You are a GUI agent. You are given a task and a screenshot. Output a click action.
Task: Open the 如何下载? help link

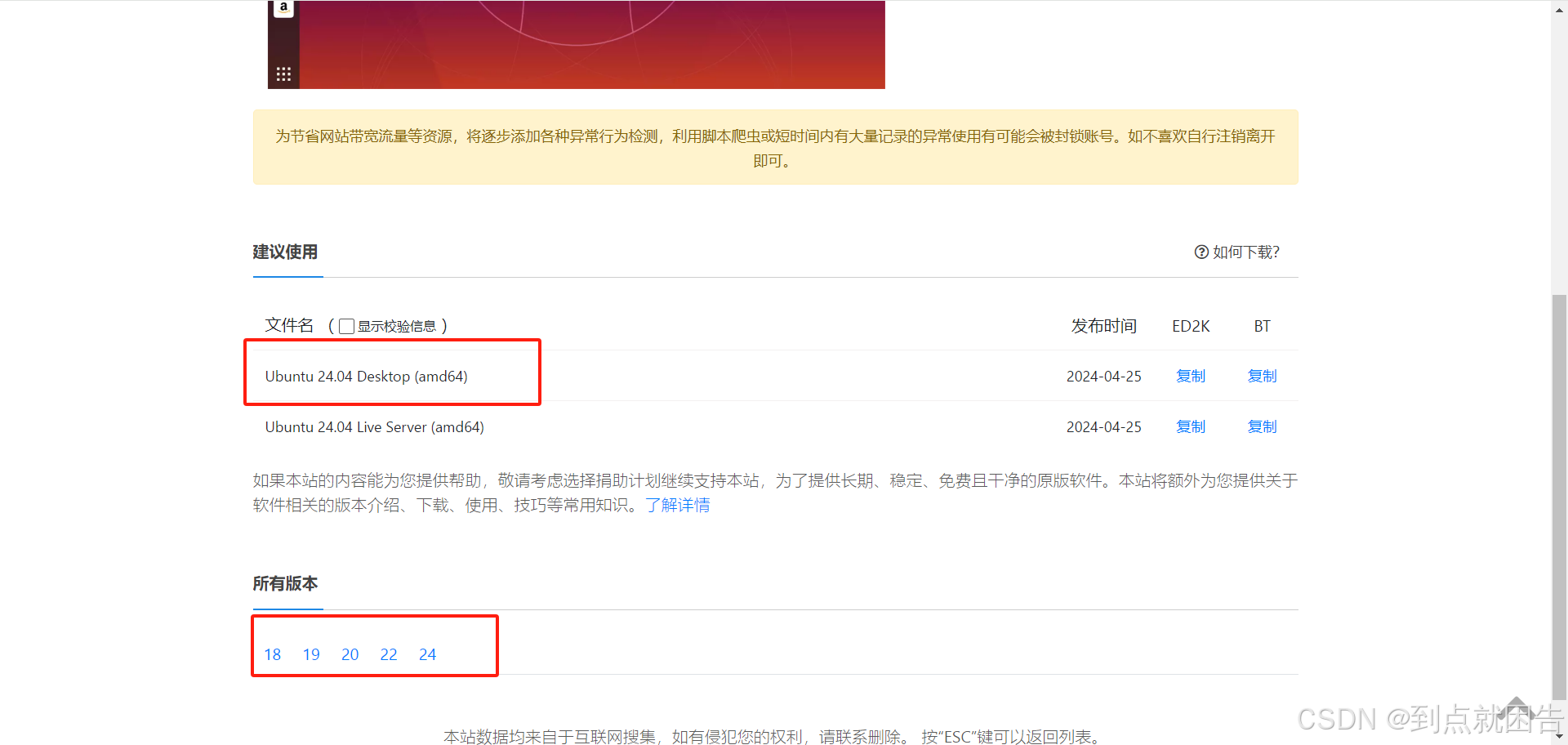pyautogui.click(x=1237, y=252)
